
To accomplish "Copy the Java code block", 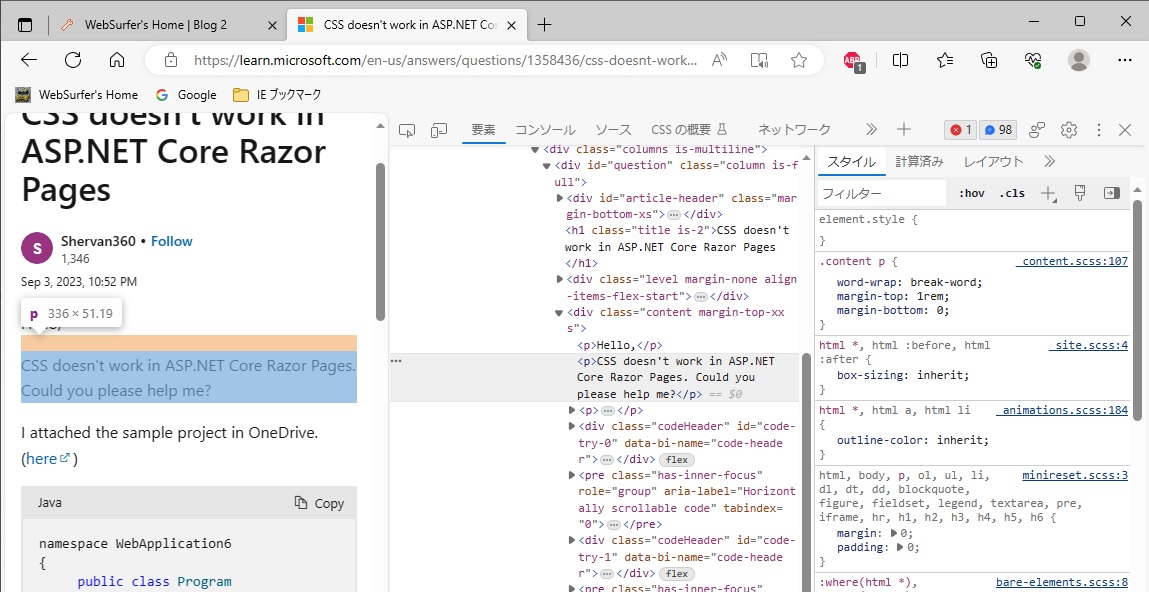I will pyautogui.click(x=319, y=503).
